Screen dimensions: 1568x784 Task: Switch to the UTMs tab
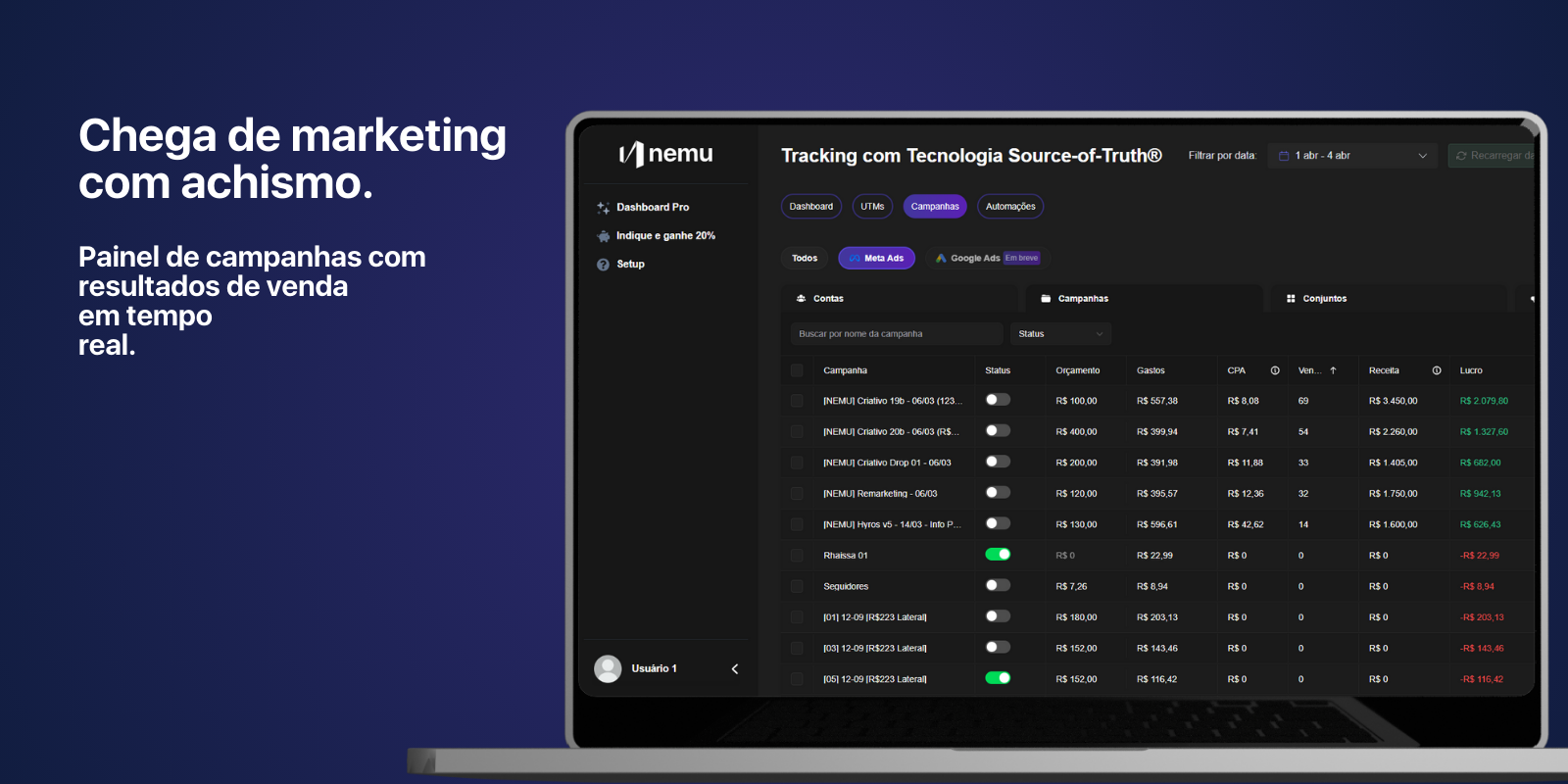[872, 207]
